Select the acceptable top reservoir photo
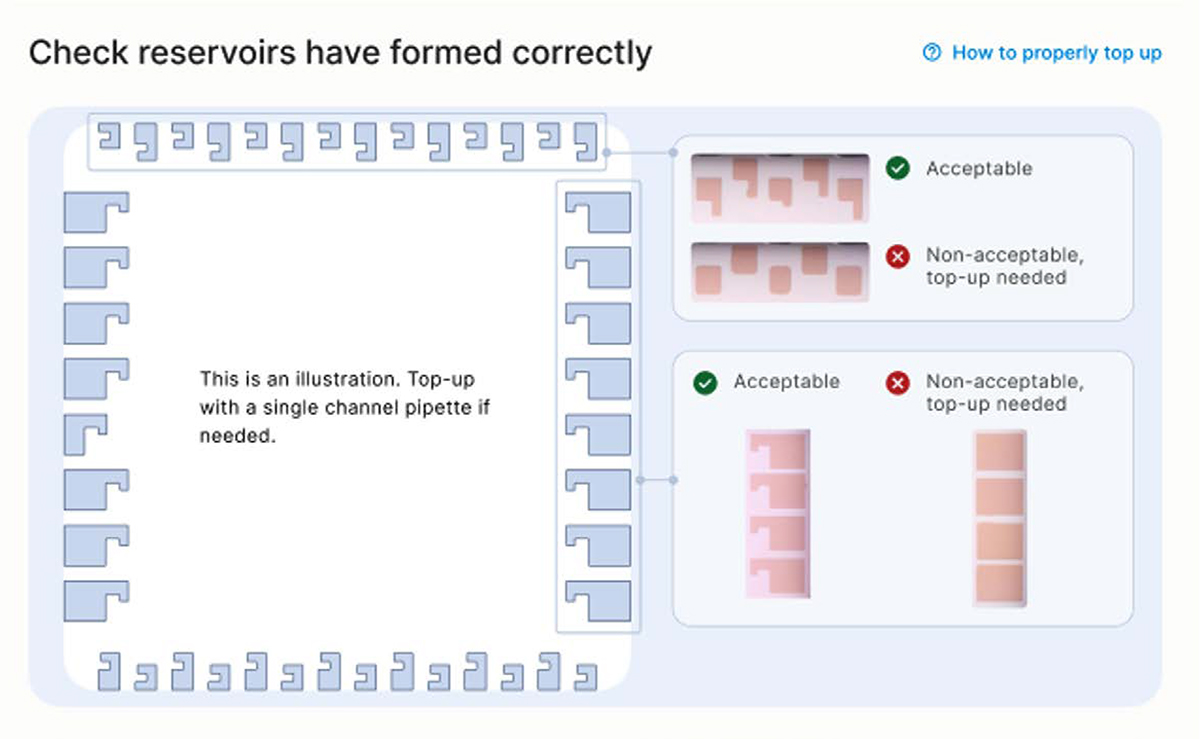Viewport: 1200px width, 739px height. 780,188
